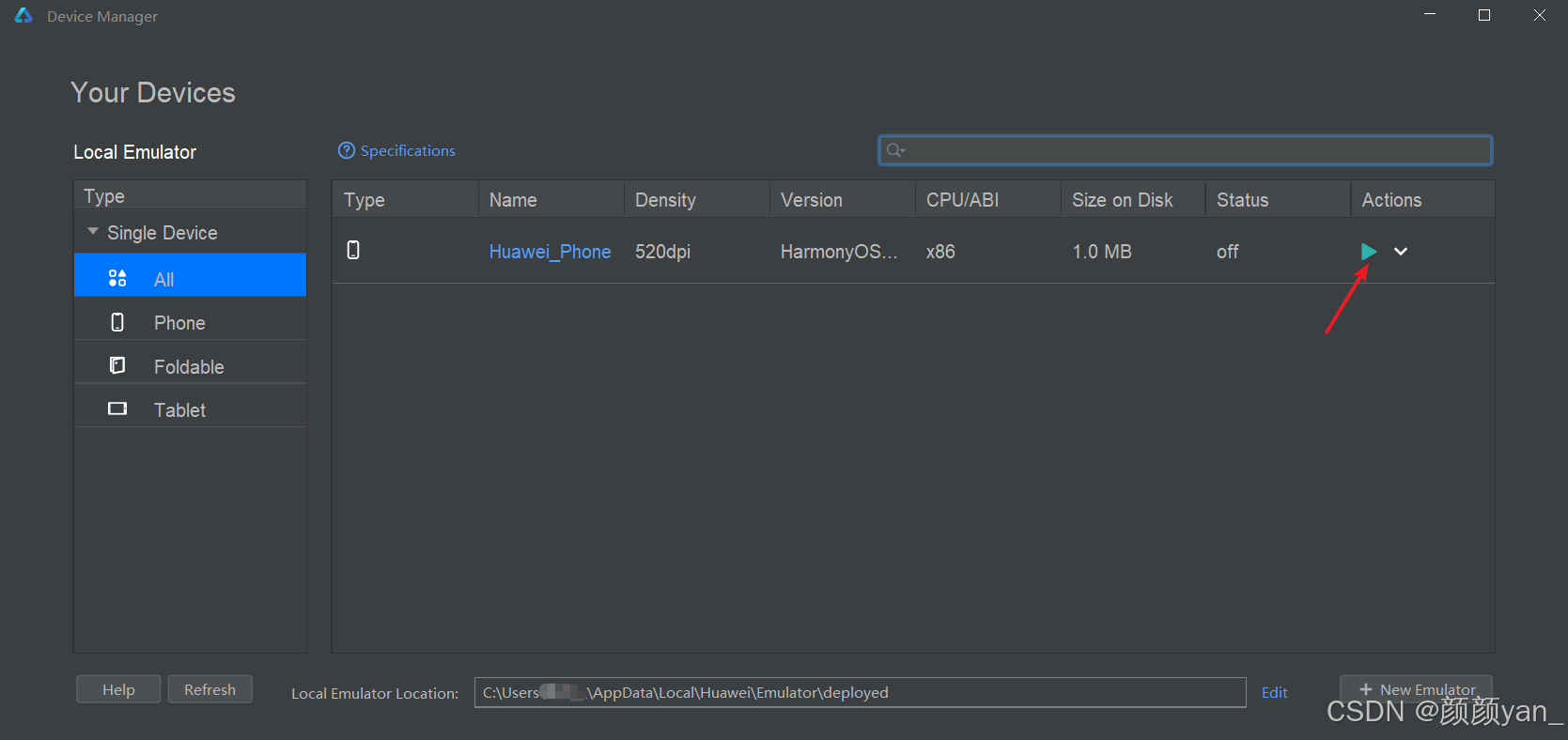Click the search magnifier icon
Image resolution: width=1568 pixels, height=740 pixels.
pos(894,150)
